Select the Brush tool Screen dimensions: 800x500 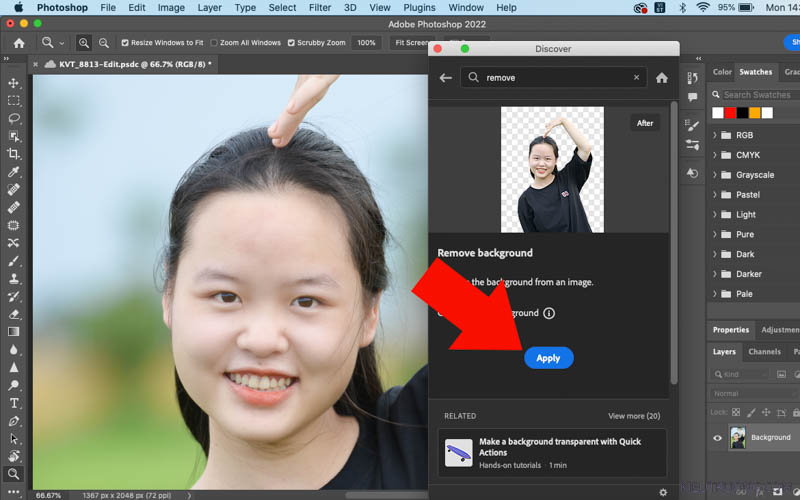point(14,261)
